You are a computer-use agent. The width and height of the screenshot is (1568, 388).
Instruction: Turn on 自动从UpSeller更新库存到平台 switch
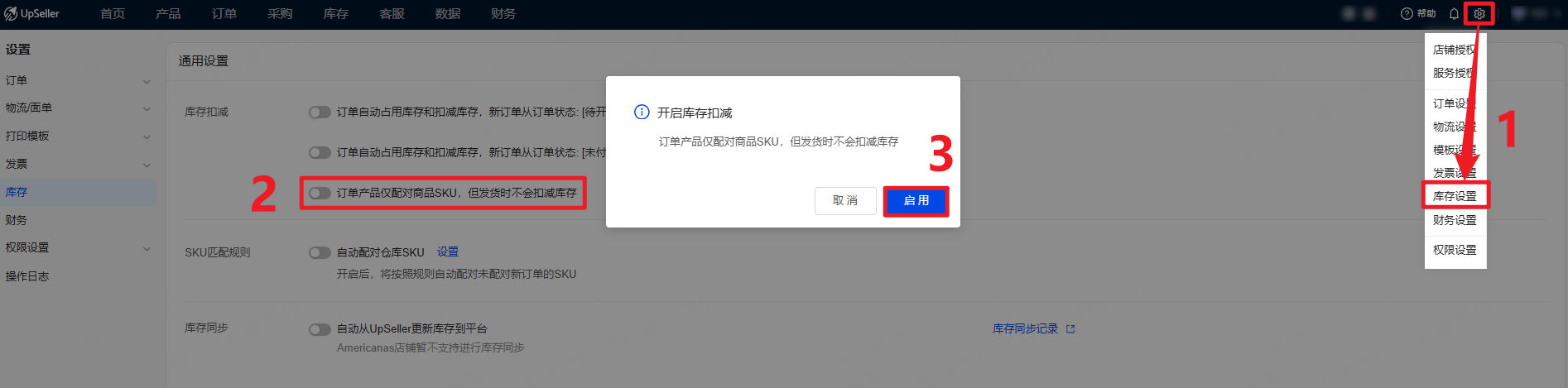coord(320,329)
